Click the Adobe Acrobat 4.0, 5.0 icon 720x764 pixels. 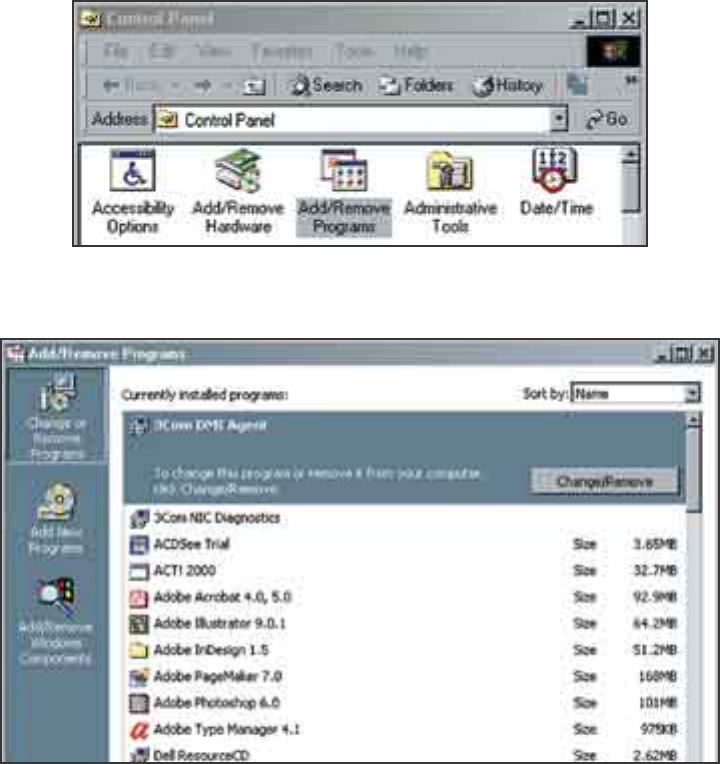click(139, 597)
